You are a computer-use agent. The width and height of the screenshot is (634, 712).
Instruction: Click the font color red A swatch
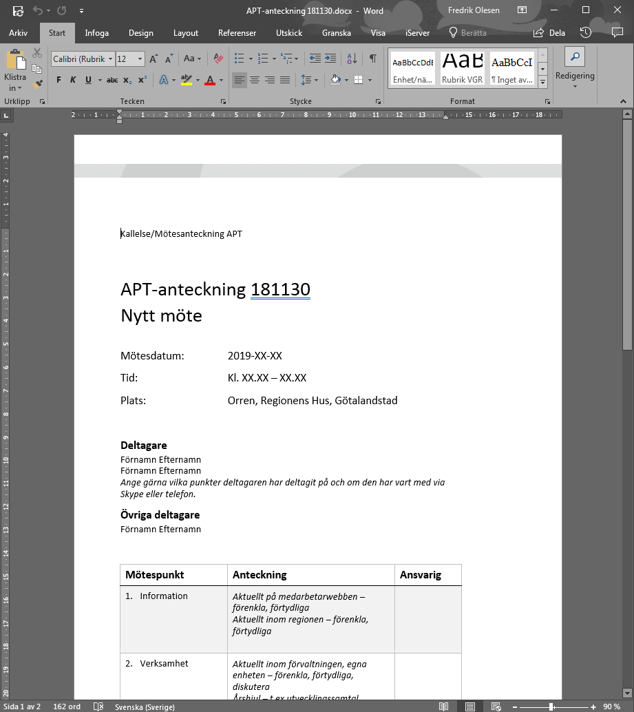(209, 80)
